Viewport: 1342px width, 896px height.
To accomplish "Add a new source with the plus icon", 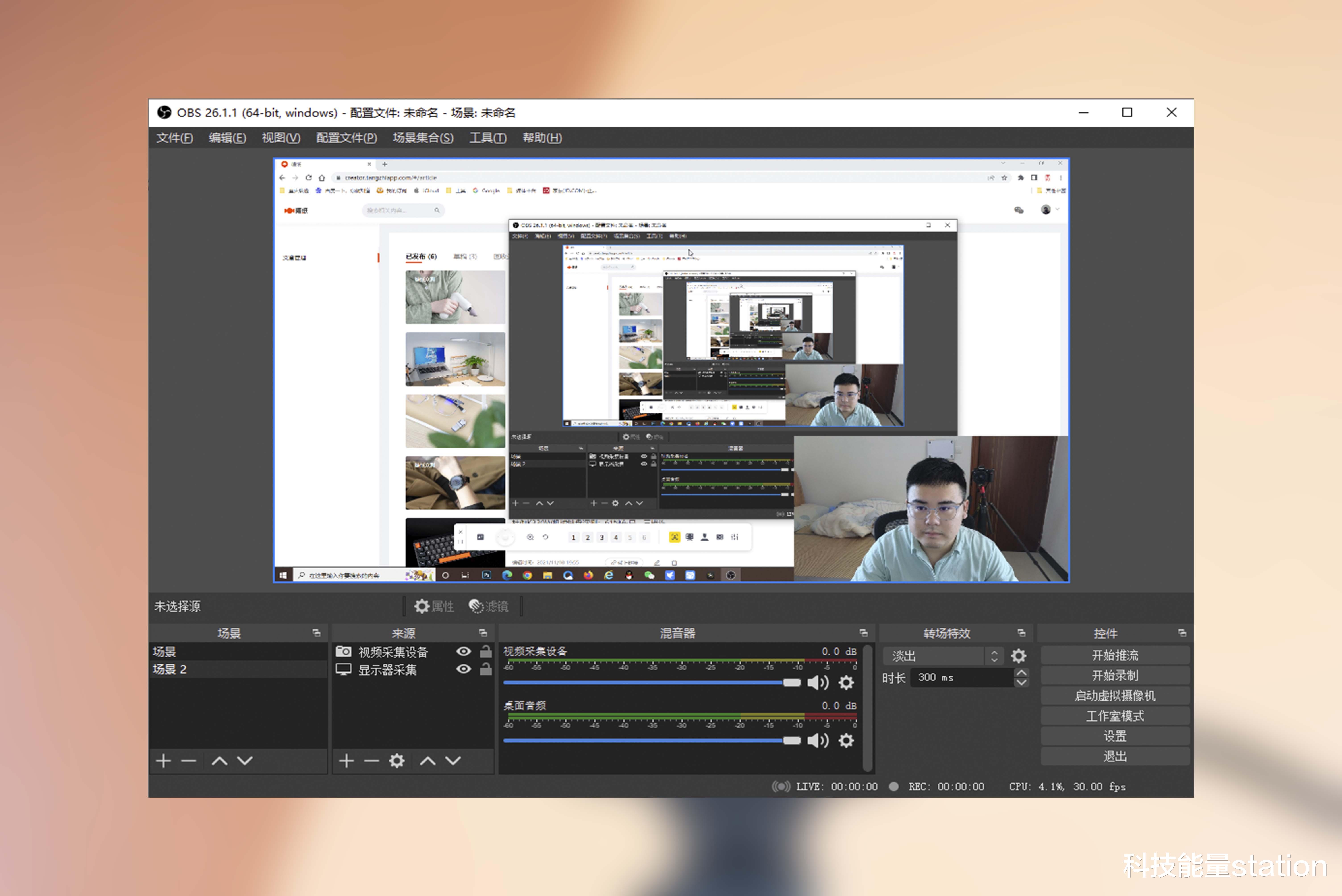I will (346, 761).
